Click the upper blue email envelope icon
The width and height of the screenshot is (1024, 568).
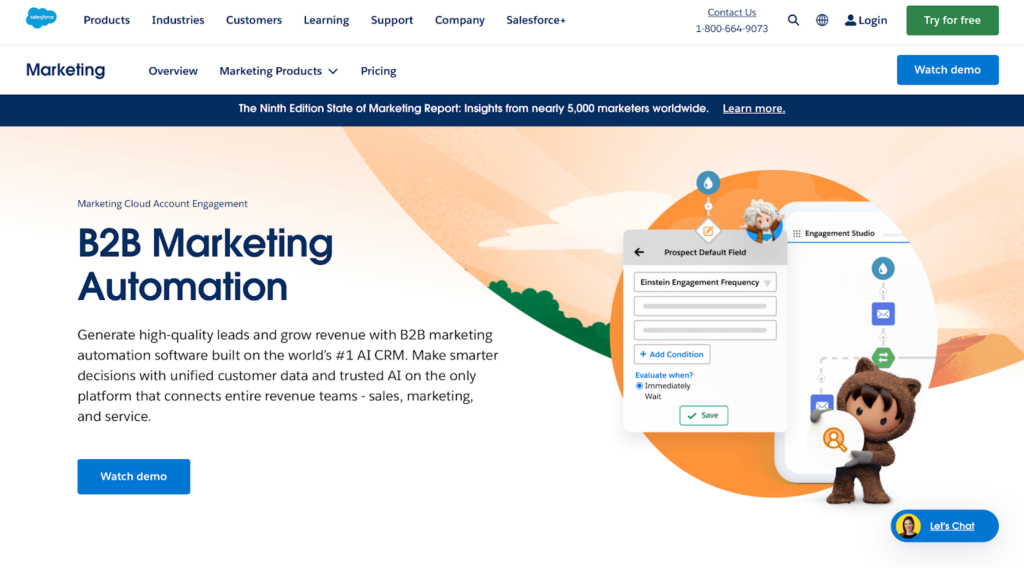pyautogui.click(x=883, y=314)
